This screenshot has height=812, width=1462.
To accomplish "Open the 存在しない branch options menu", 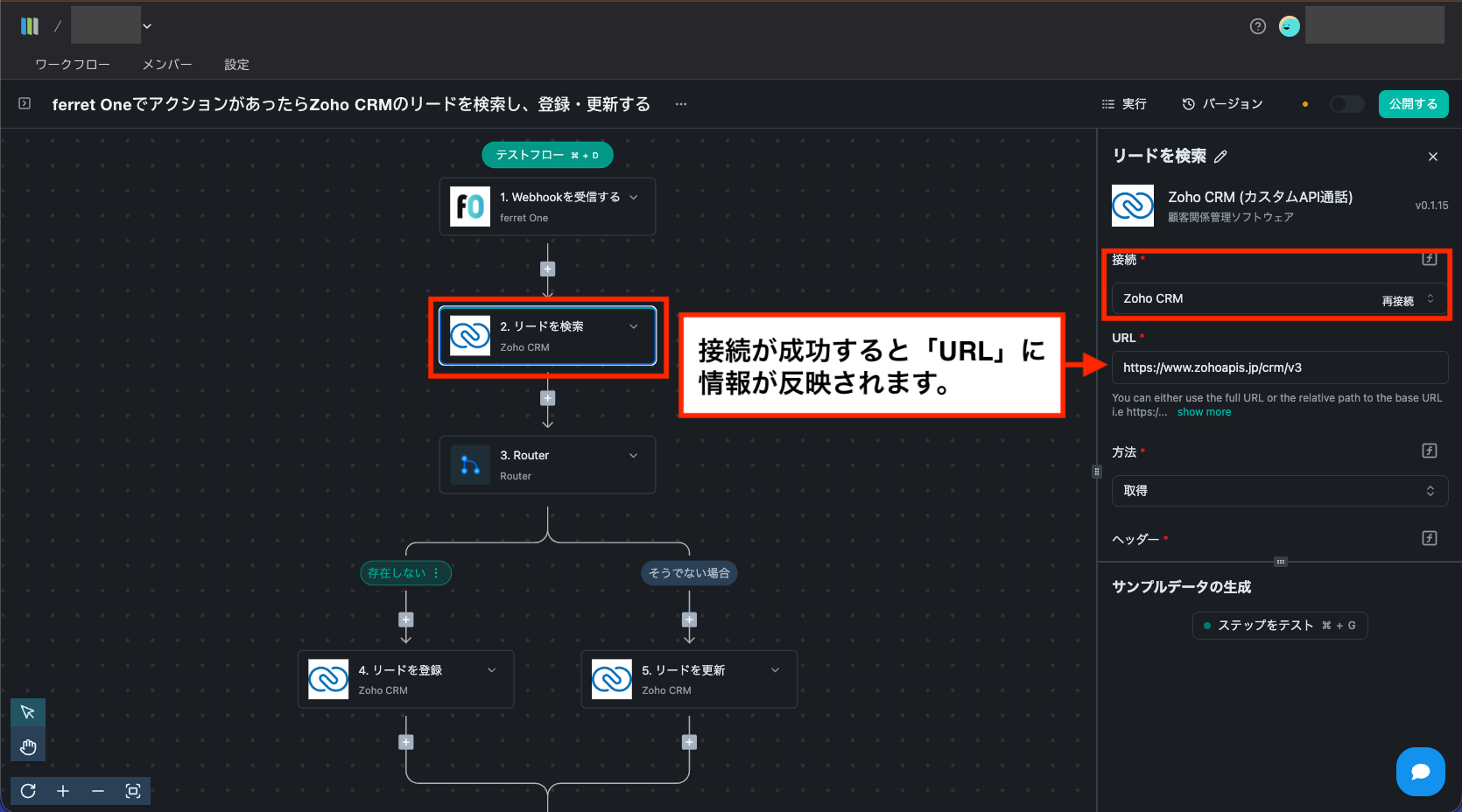I will pyautogui.click(x=436, y=573).
